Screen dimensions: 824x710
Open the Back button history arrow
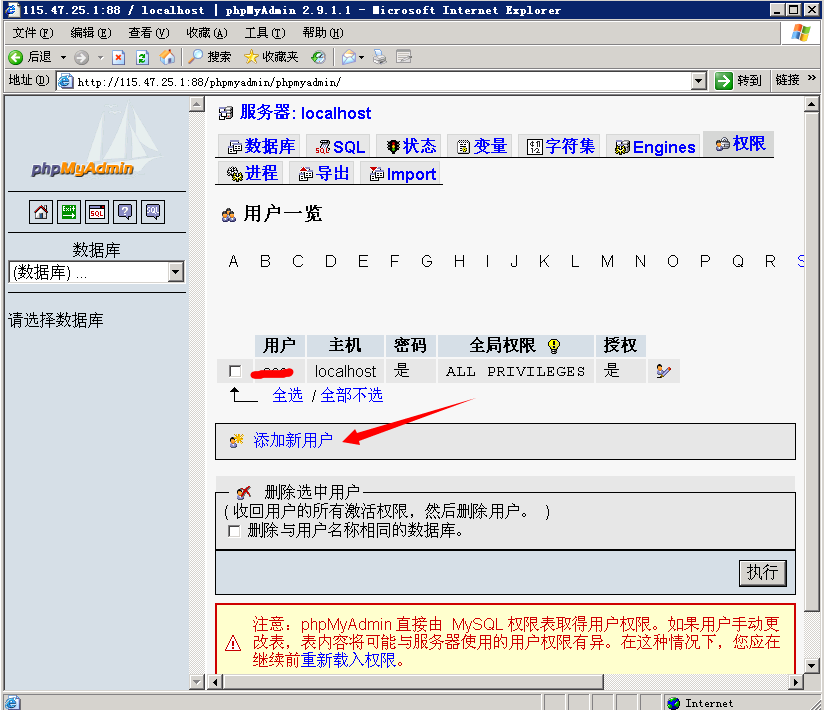(x=63, y=57)
